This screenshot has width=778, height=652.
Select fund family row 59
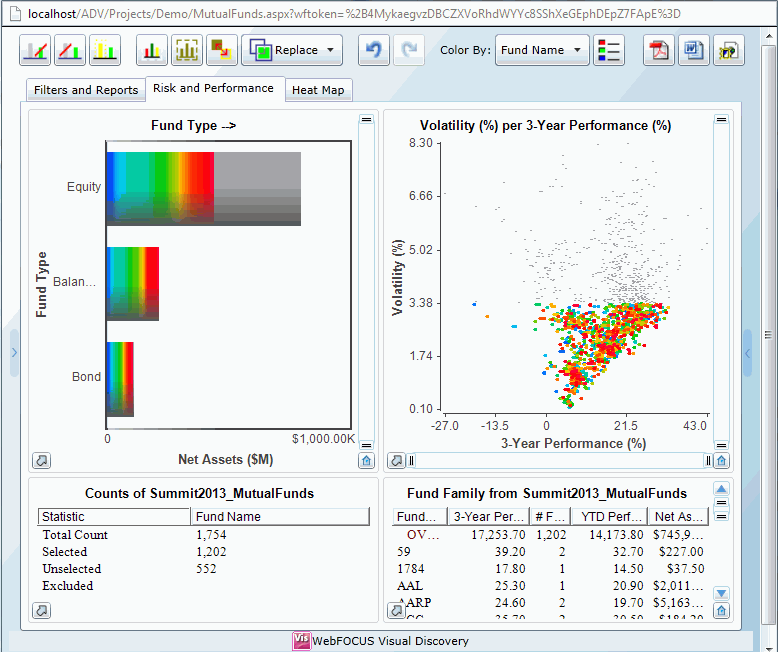point(551,552)
